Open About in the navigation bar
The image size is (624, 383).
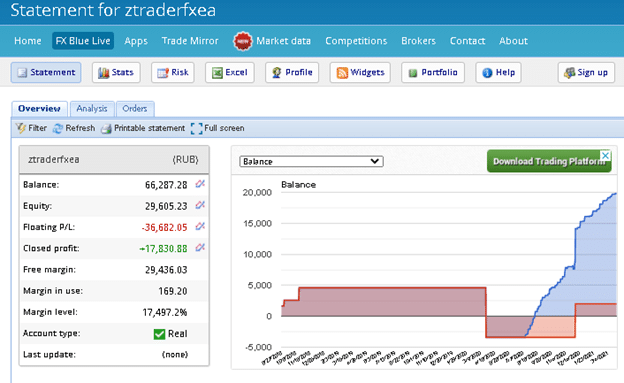point(513,41)
